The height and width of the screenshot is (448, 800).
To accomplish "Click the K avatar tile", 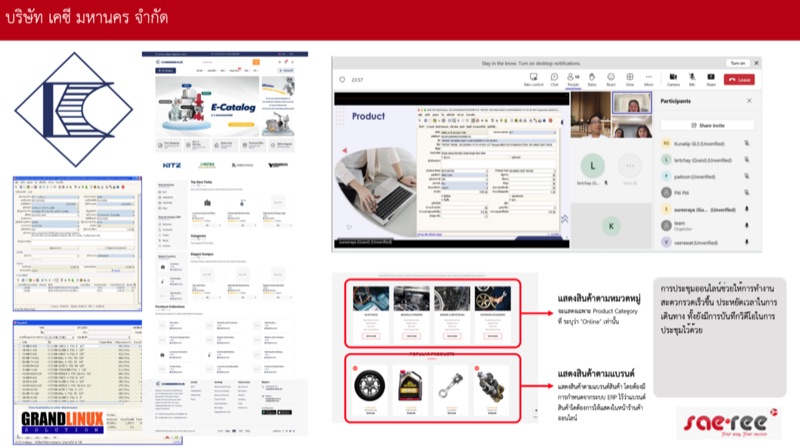I will pyautogui.click(x=611, y=226).
